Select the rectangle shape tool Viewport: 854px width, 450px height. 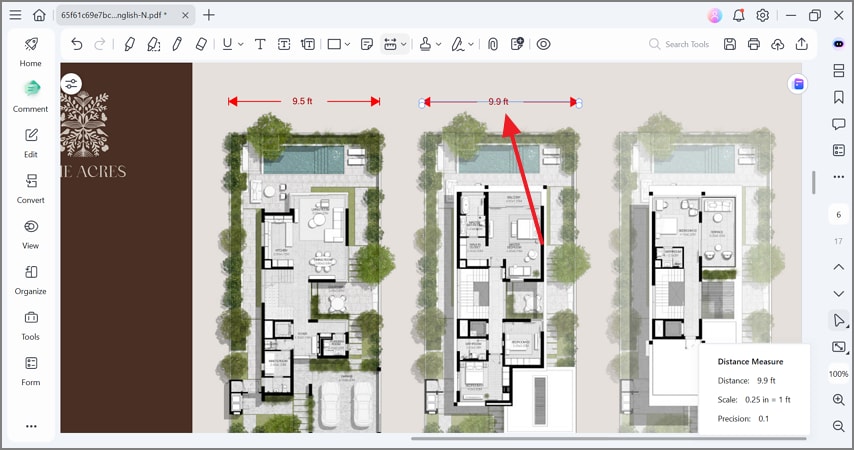point(334,44)
